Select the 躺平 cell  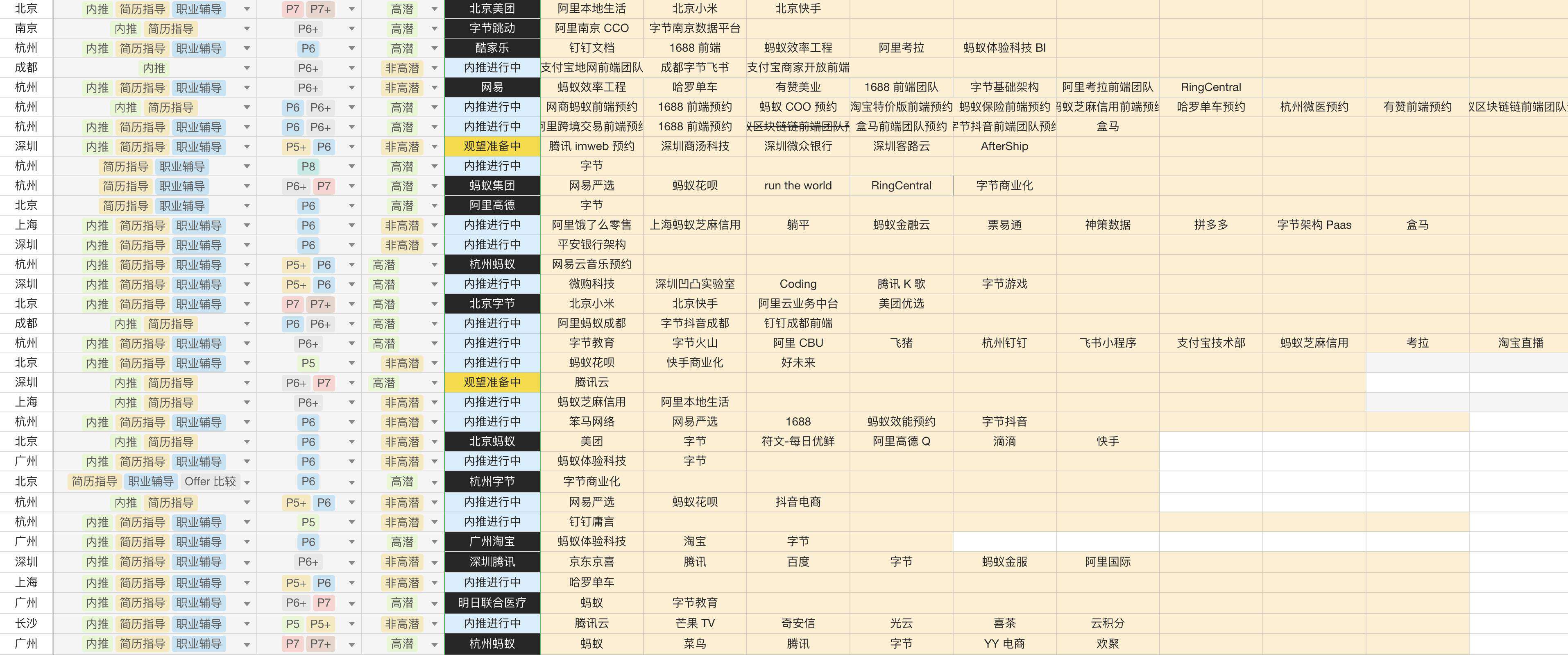[x=798, y=225]
